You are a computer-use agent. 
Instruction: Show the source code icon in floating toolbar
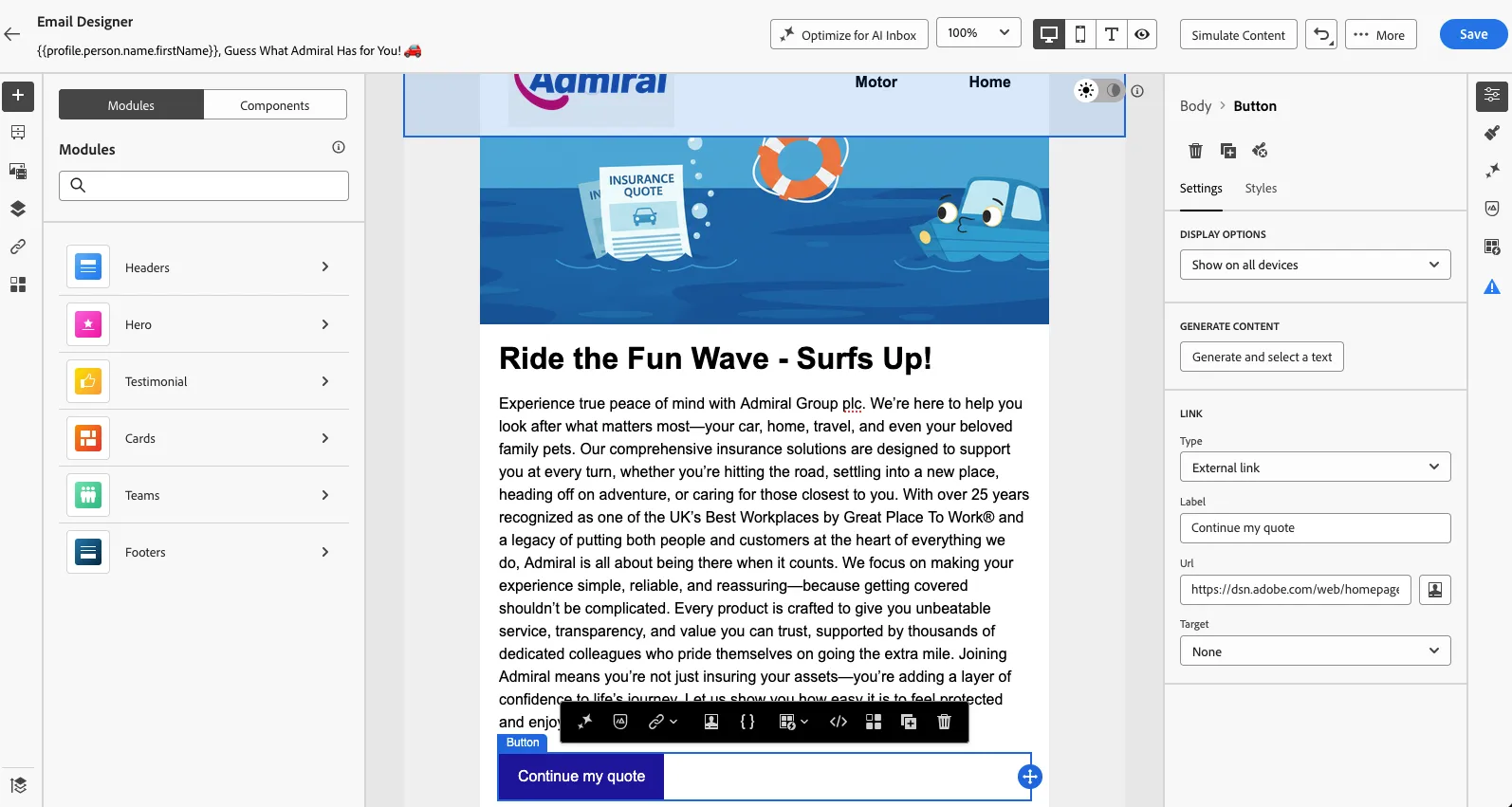[839, 722]
